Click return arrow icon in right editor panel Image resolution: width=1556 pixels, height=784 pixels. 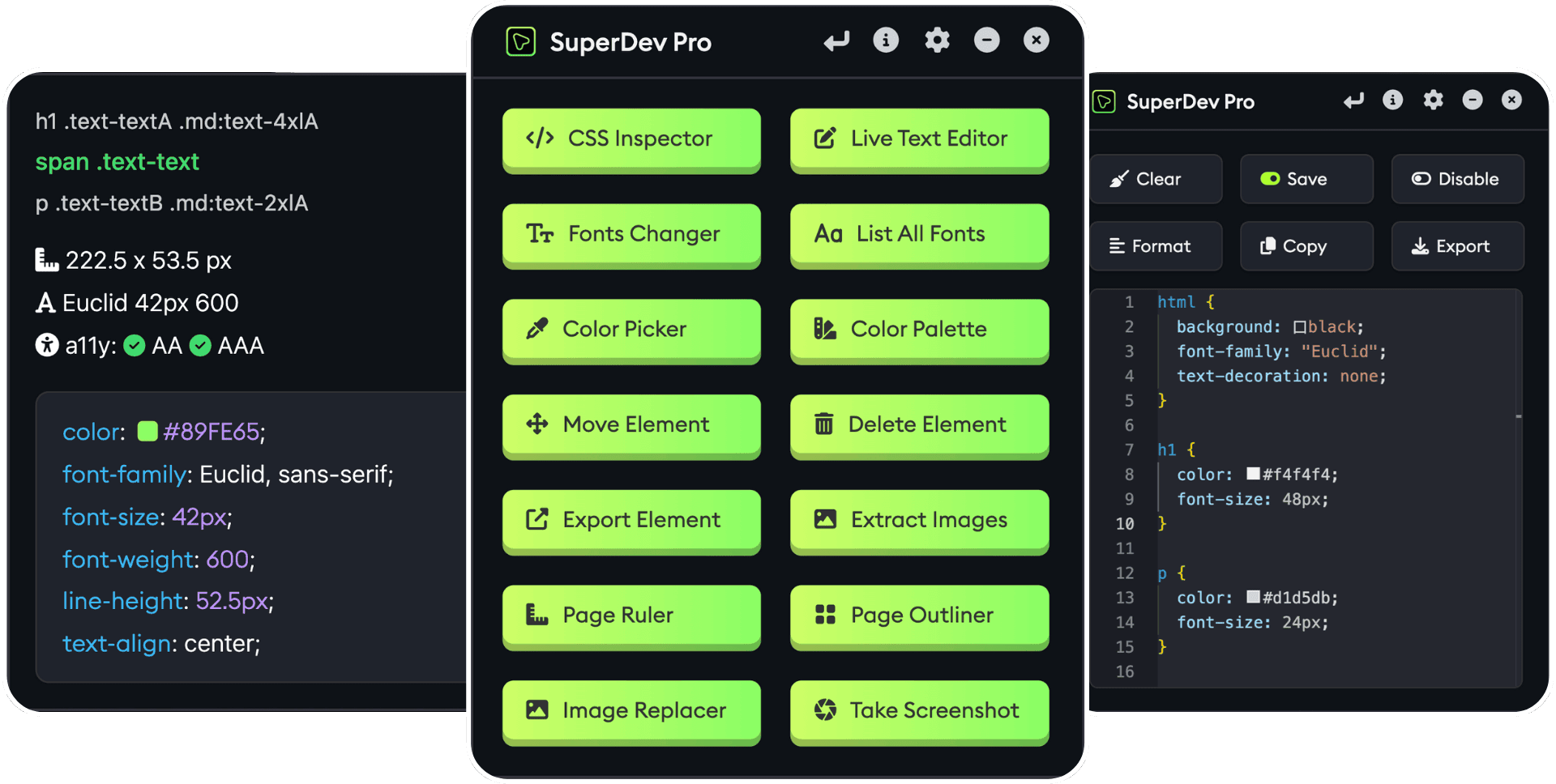click(1353, 100)
